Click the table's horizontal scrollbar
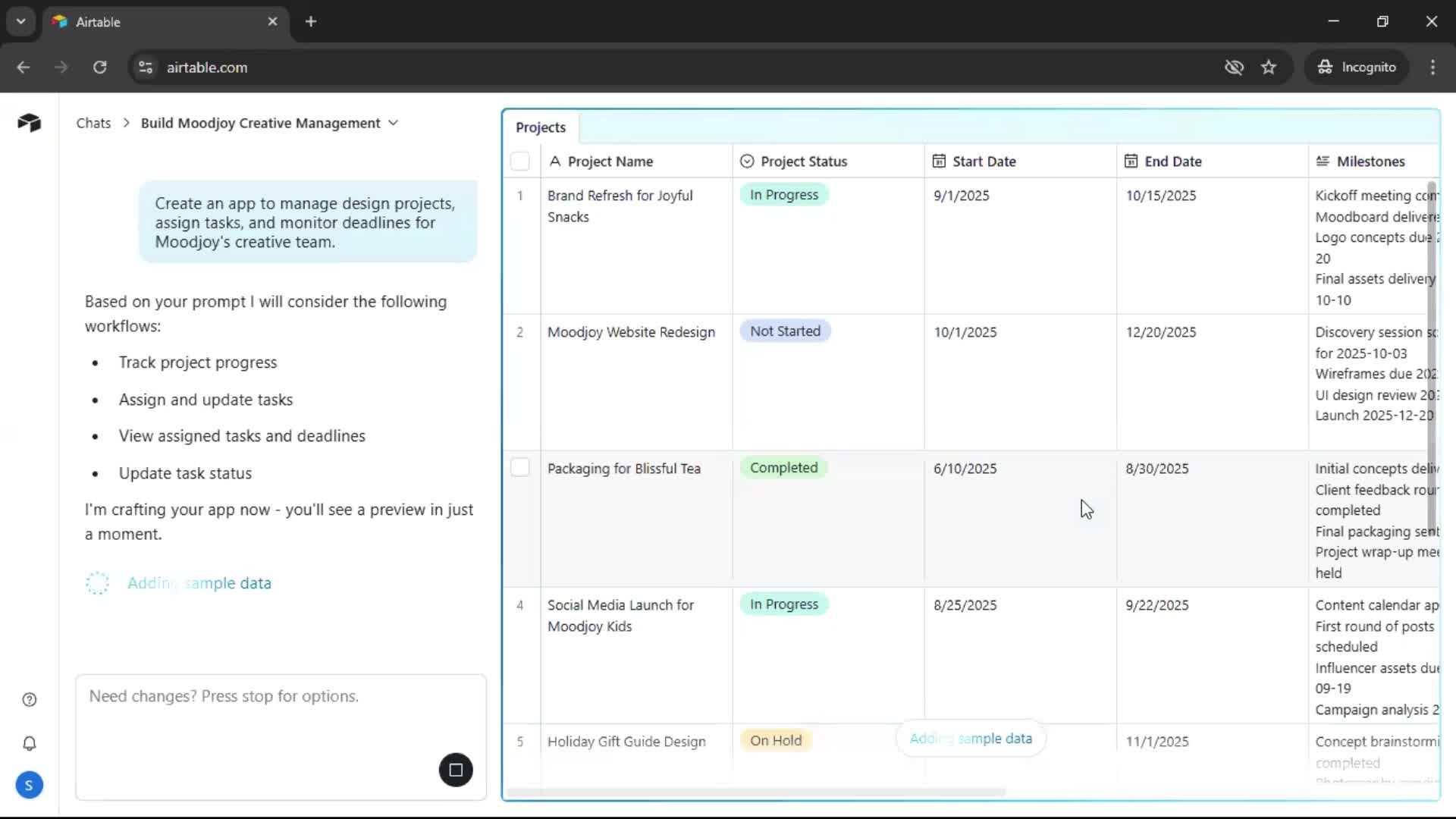Image resolution: width=1456 pixels, height=819 pixels. (755, 792)
